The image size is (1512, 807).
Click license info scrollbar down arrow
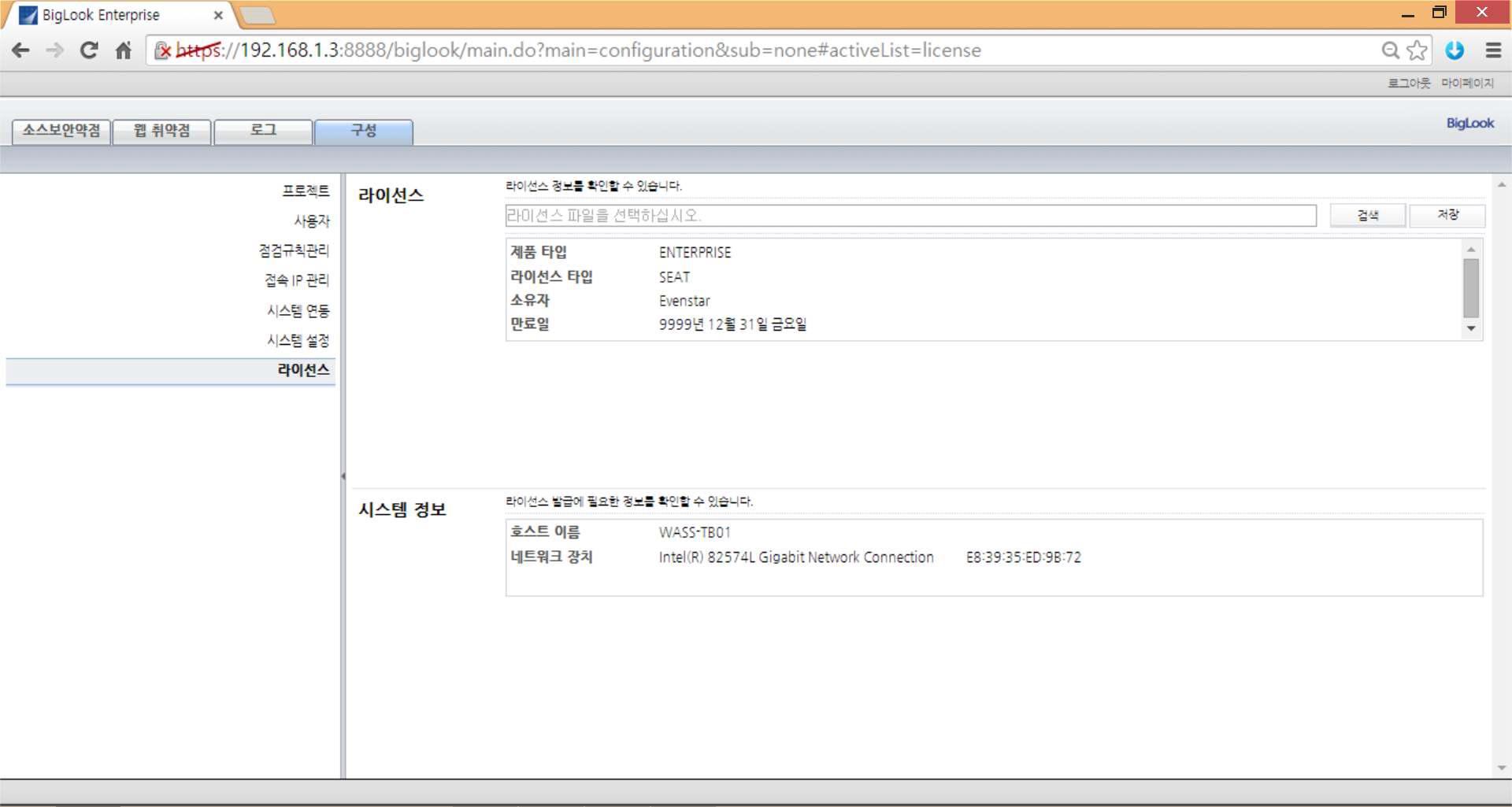coord(1471,328)
